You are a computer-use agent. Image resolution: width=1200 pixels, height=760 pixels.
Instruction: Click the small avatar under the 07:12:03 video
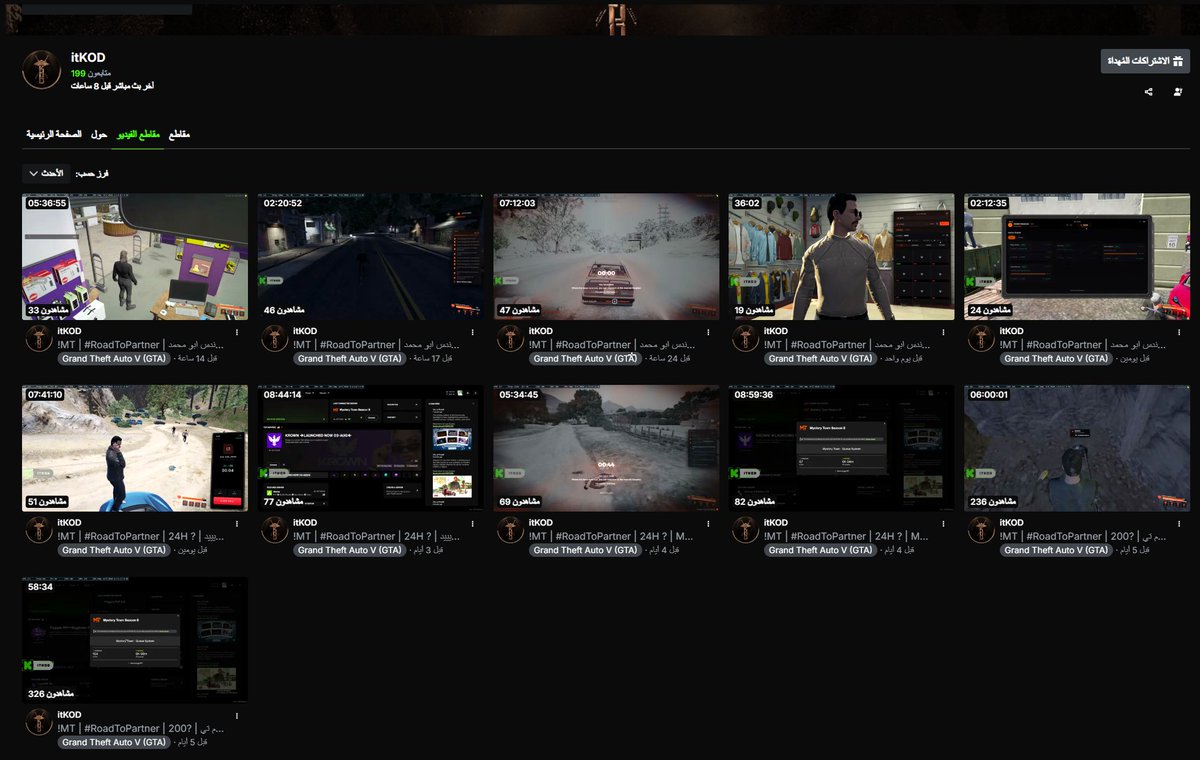click(x=510, y=339)
